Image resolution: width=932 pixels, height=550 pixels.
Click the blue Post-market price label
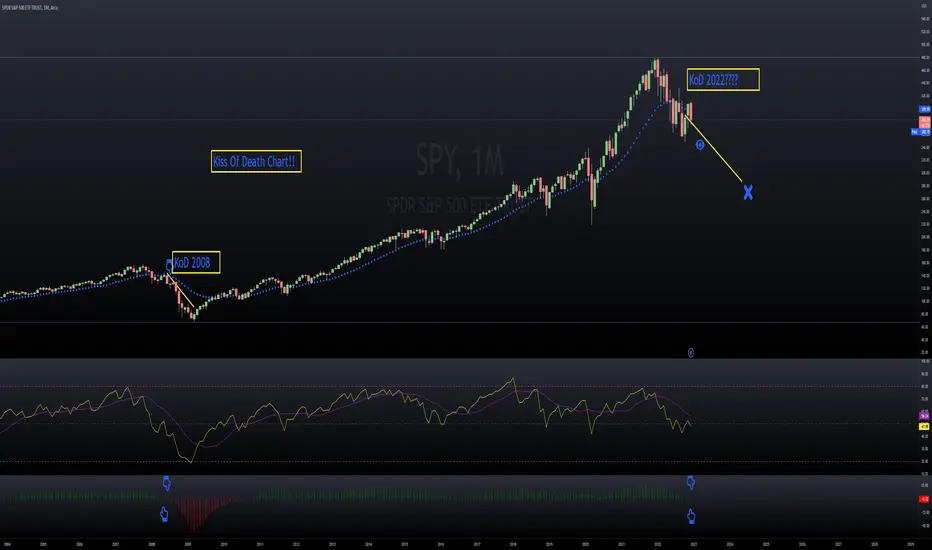pos(921,131)
